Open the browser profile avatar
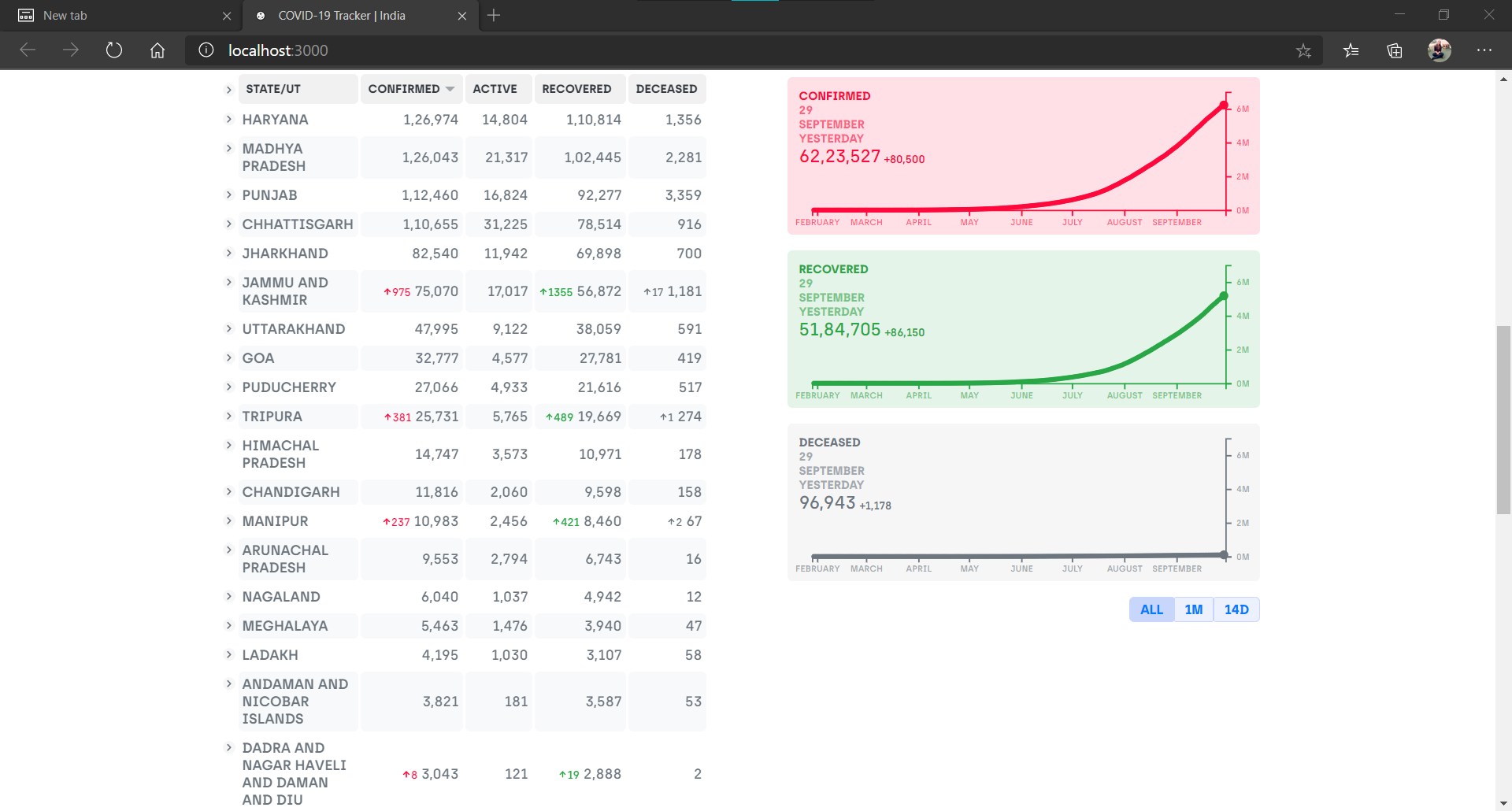This screenshot has height=811, width=1512. point(1440,50)
